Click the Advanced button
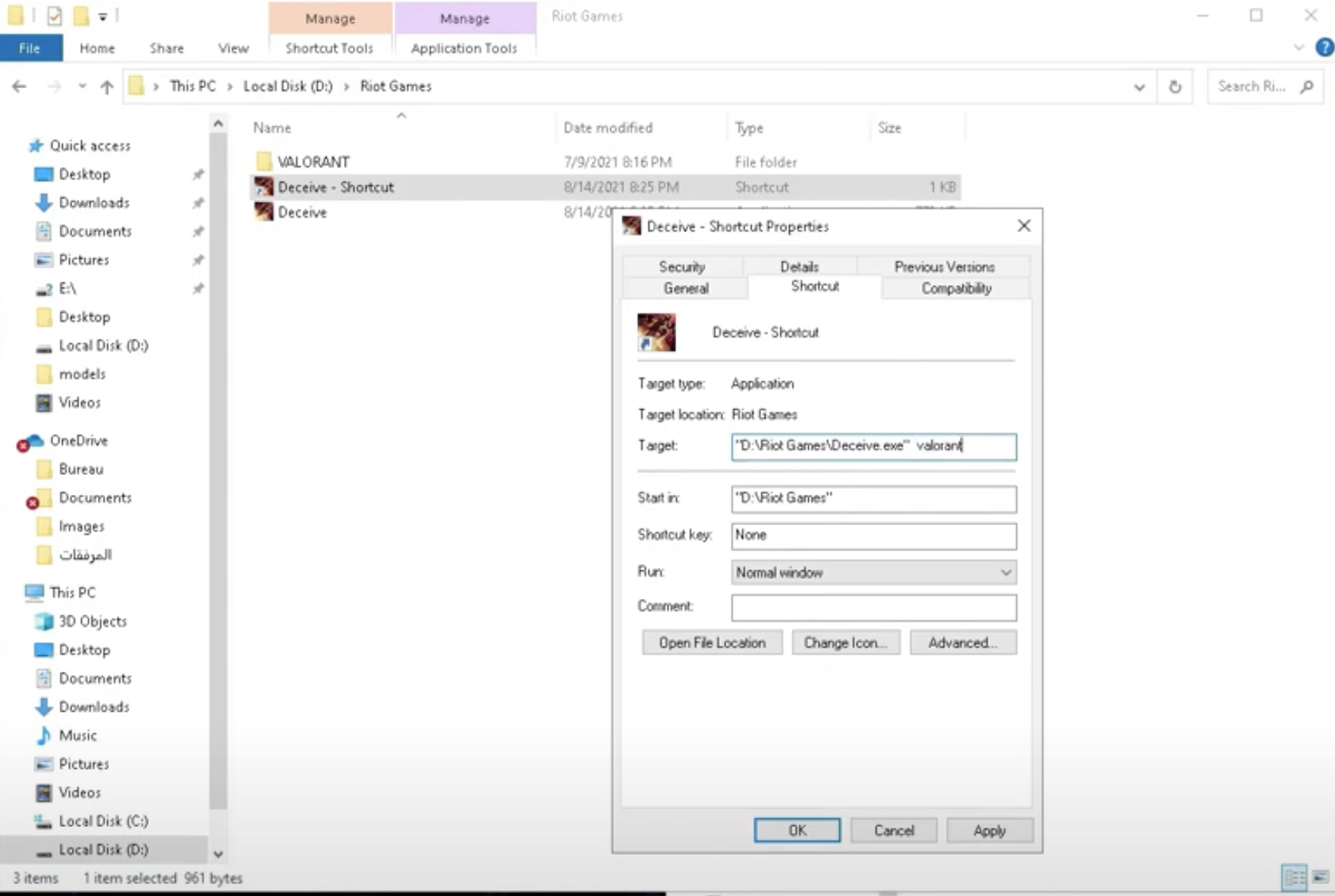 (963, 643)
